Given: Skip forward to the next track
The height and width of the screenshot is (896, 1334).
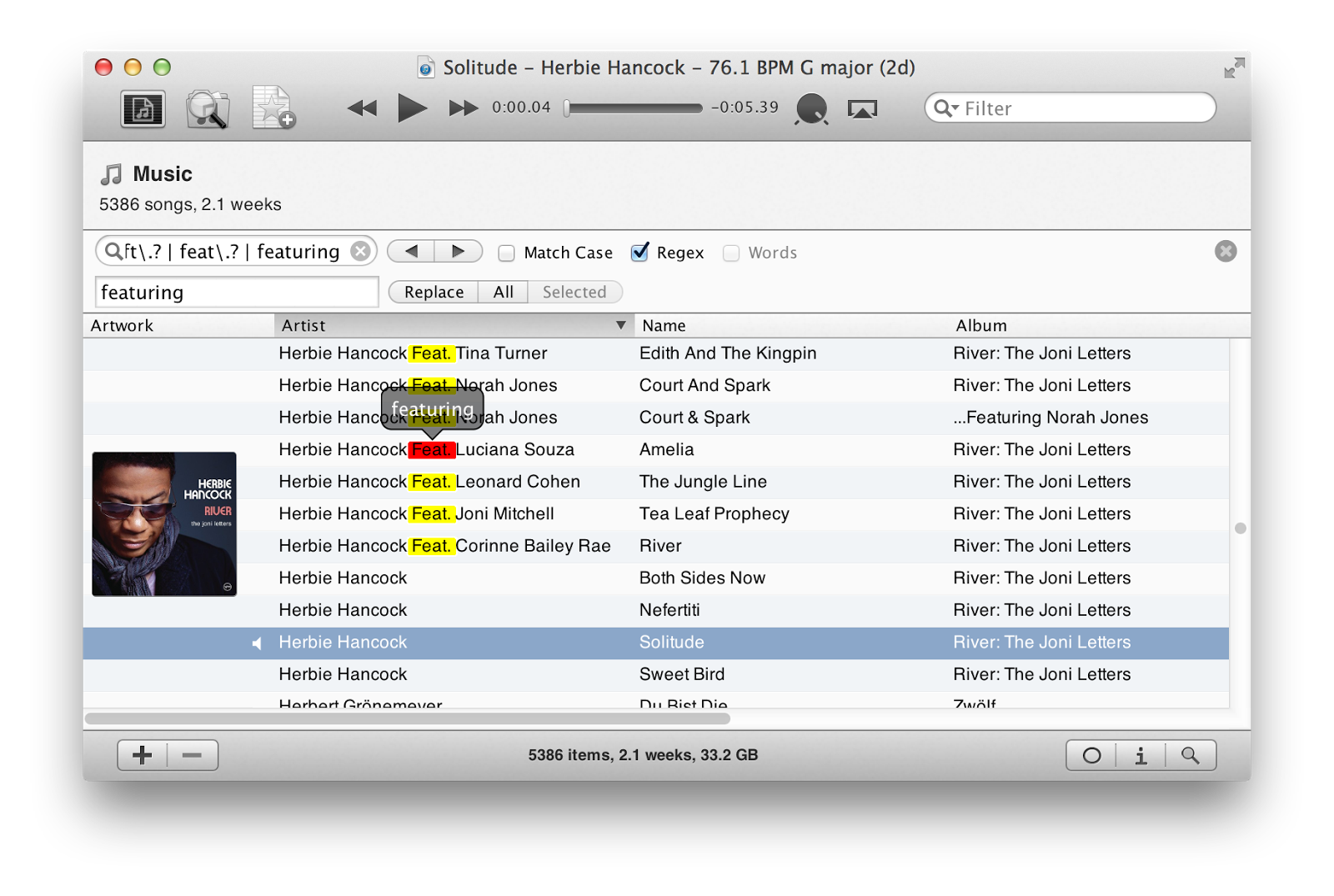Looking at the screenshot, I should coord(464,108).
